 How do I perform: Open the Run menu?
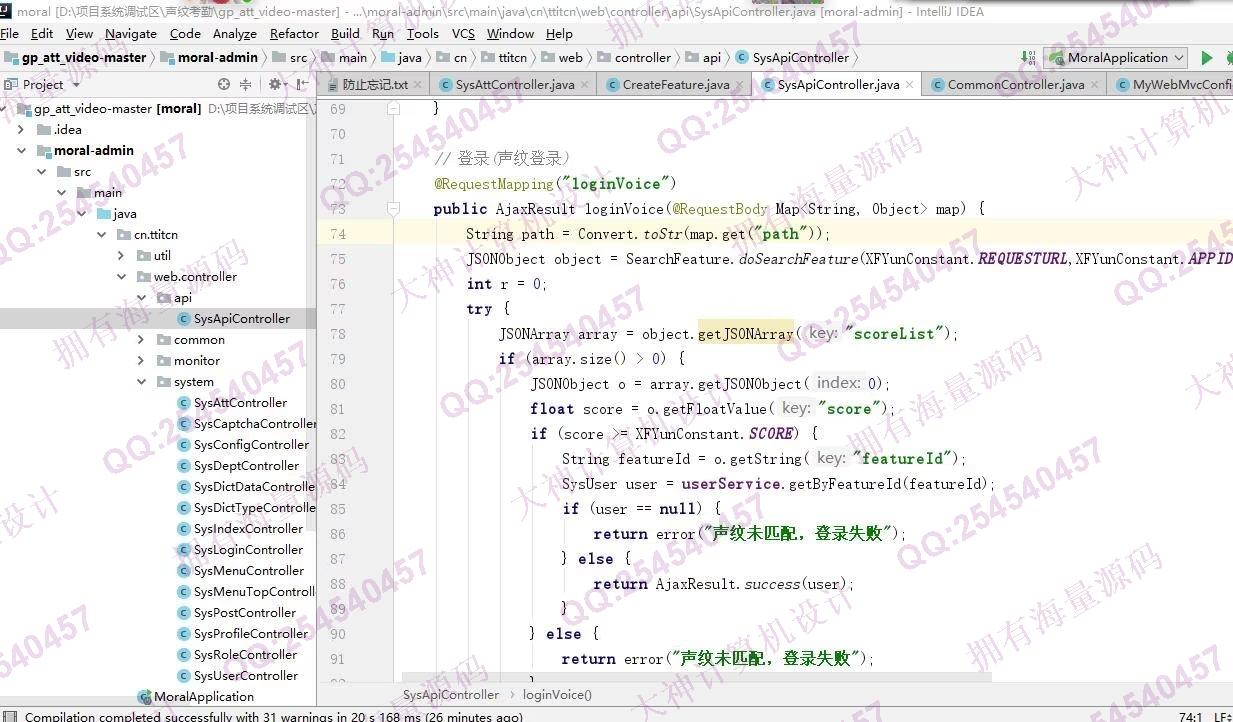[383, 33]
